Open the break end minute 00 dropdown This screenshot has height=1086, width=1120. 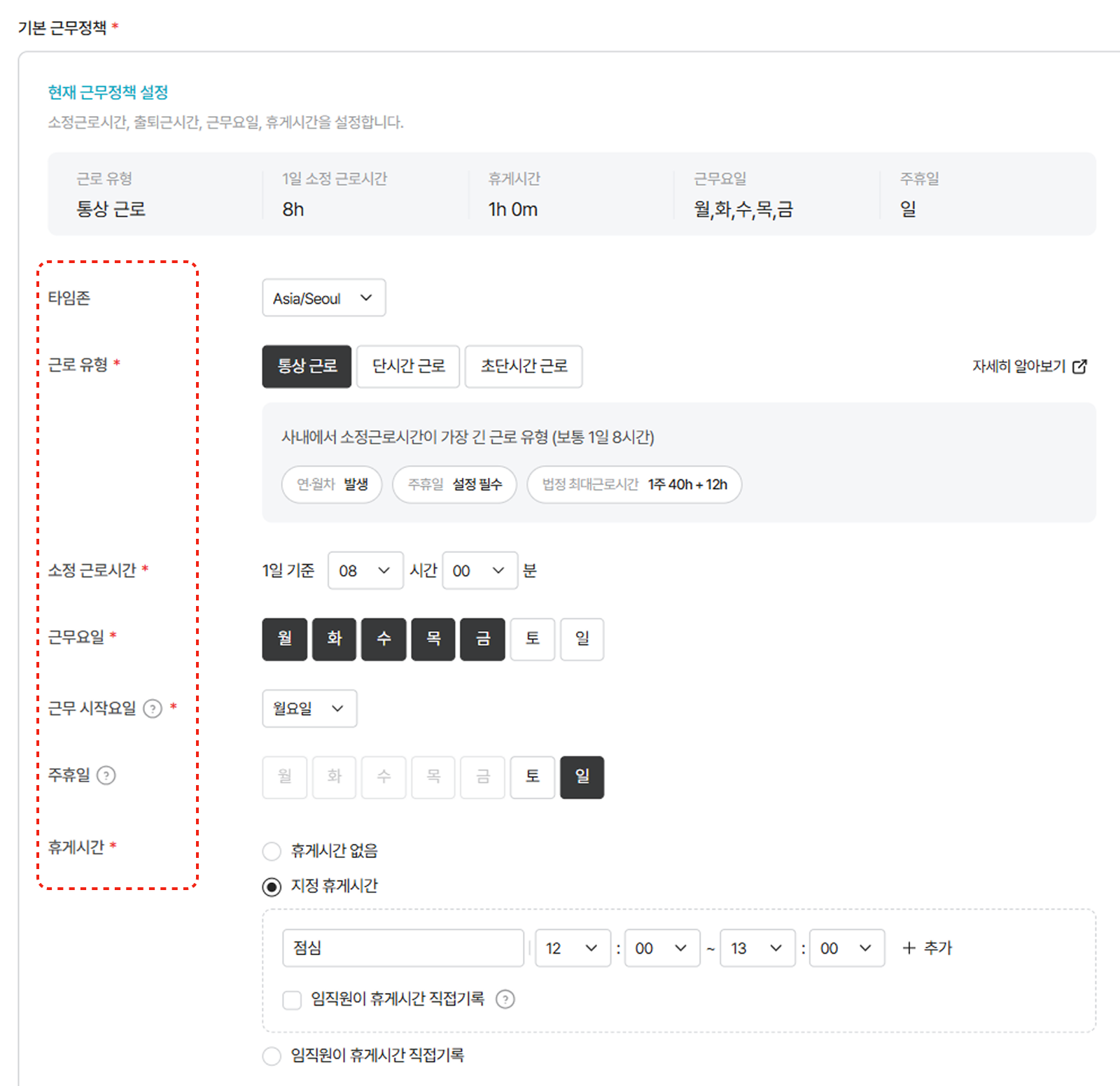coord(847,948)
